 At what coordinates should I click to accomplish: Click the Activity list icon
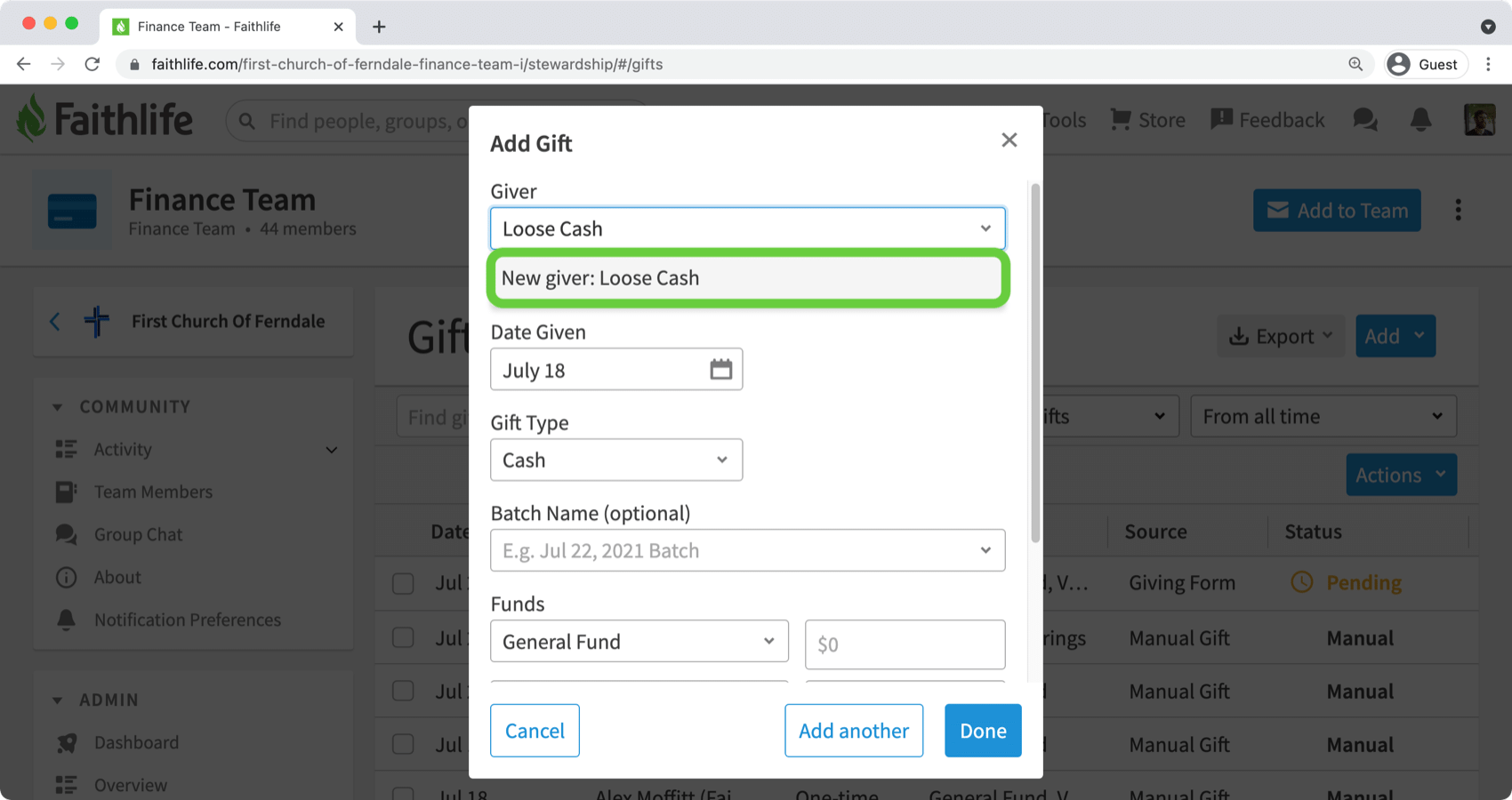(x=66, y=449)
